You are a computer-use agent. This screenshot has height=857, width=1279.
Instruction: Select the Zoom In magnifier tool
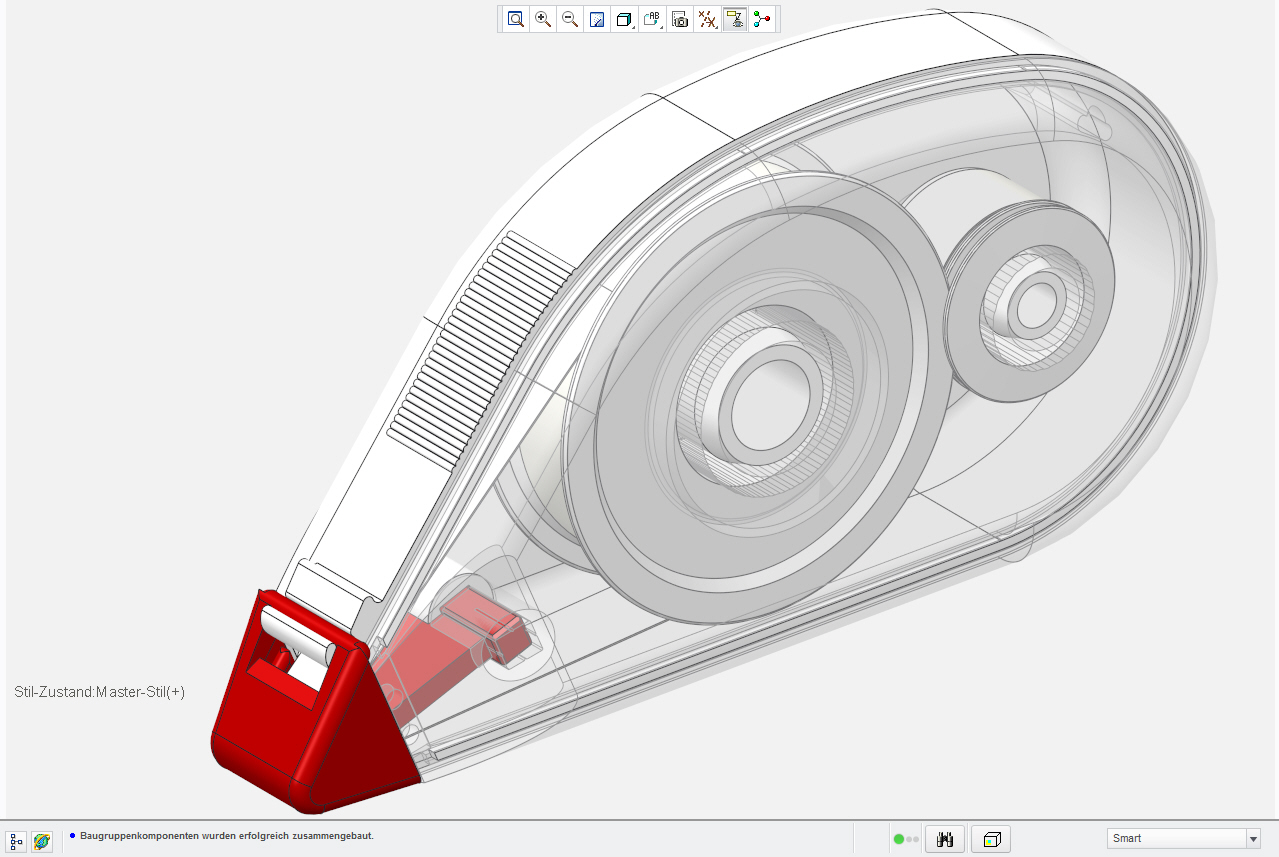pos(543,19)
